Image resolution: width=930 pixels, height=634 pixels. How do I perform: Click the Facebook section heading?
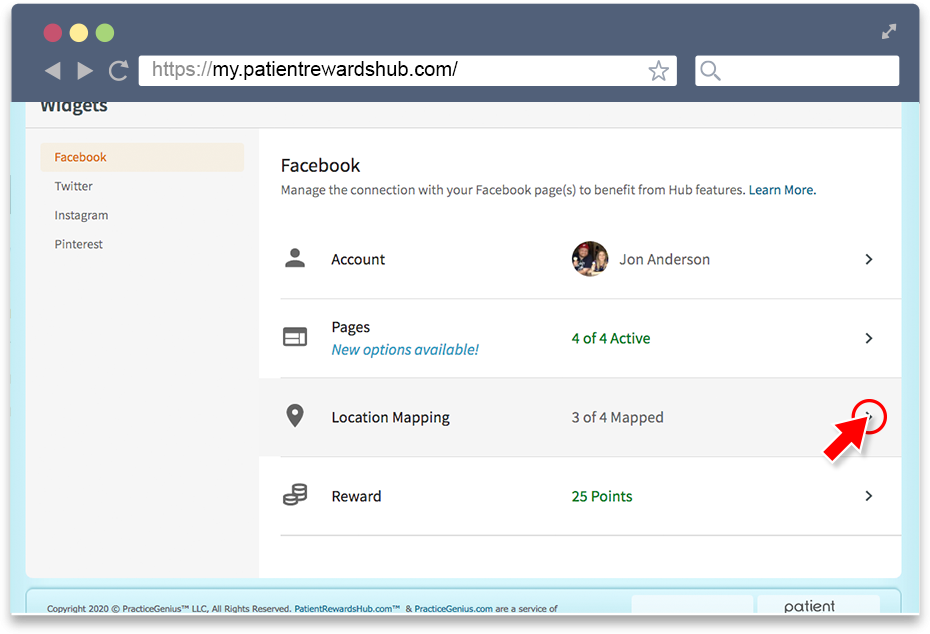click(320, 165)
